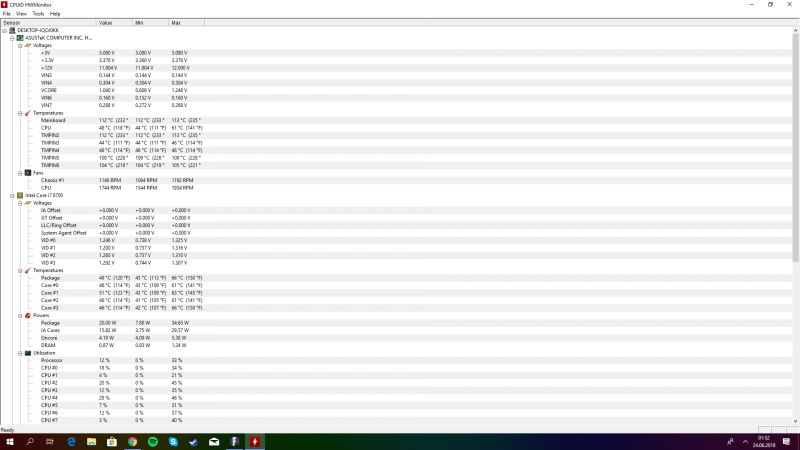The height and width of the screenshot is (450, 800).
Task: Click the DESKTOP computer node icon
Action: 12,30
